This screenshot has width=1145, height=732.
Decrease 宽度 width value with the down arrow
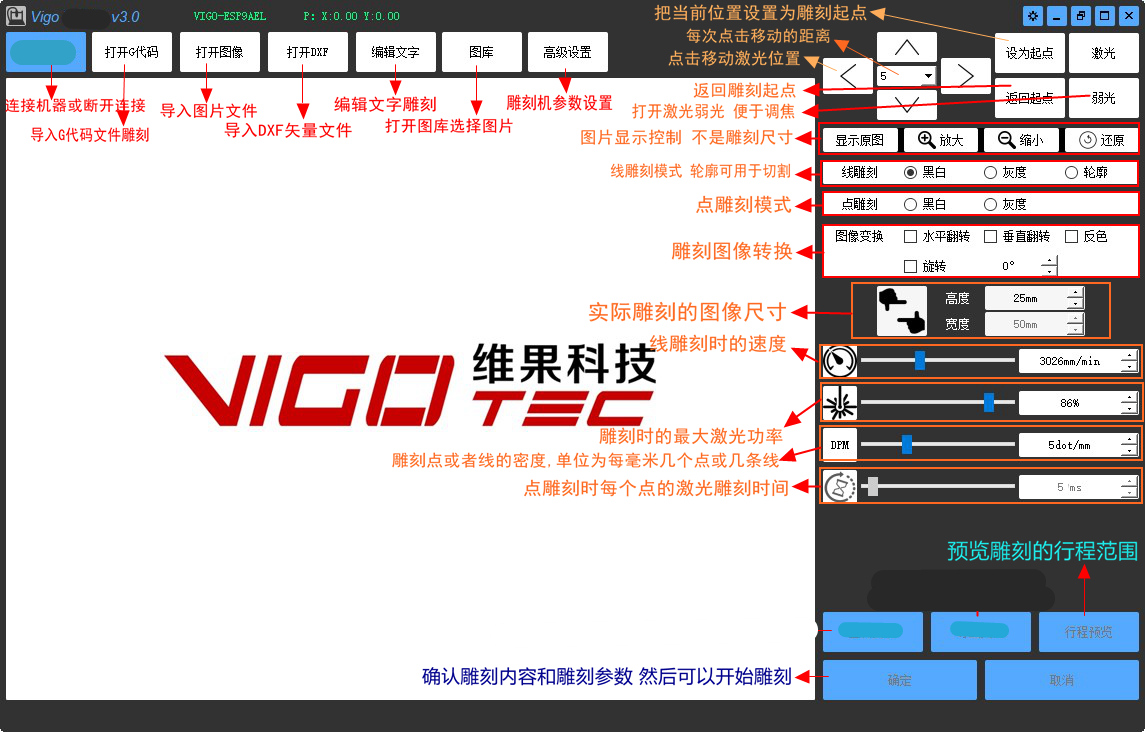[1075, 329]
